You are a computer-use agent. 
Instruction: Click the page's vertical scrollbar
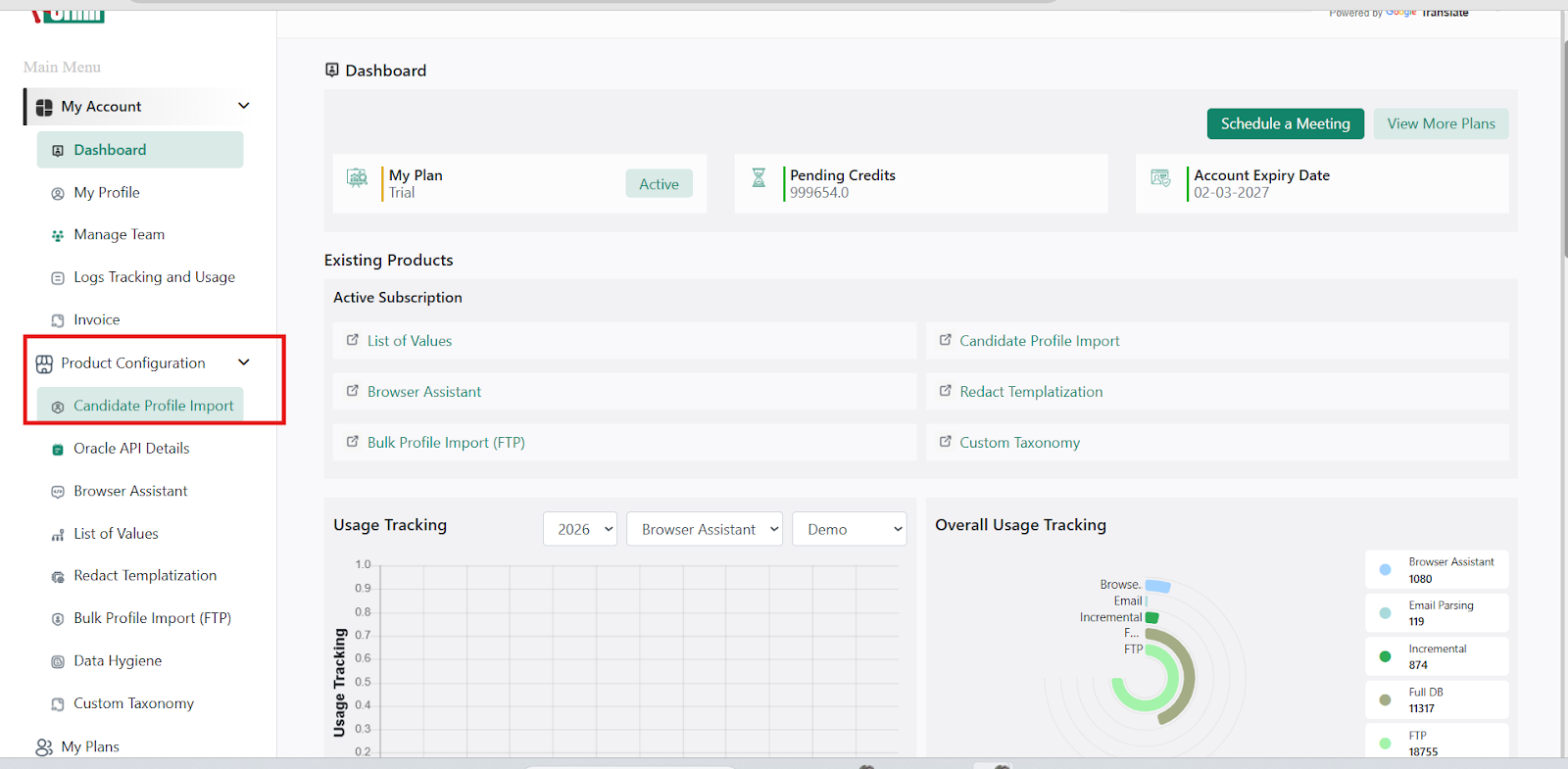click(1564, 147)
